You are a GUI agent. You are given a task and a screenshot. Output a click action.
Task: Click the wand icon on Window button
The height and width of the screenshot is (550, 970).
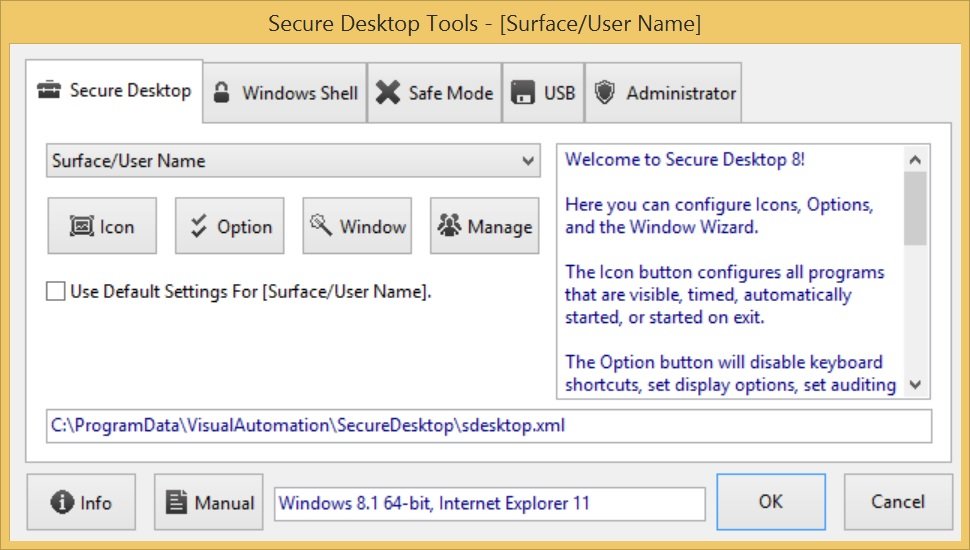click(x=321, y=226)
